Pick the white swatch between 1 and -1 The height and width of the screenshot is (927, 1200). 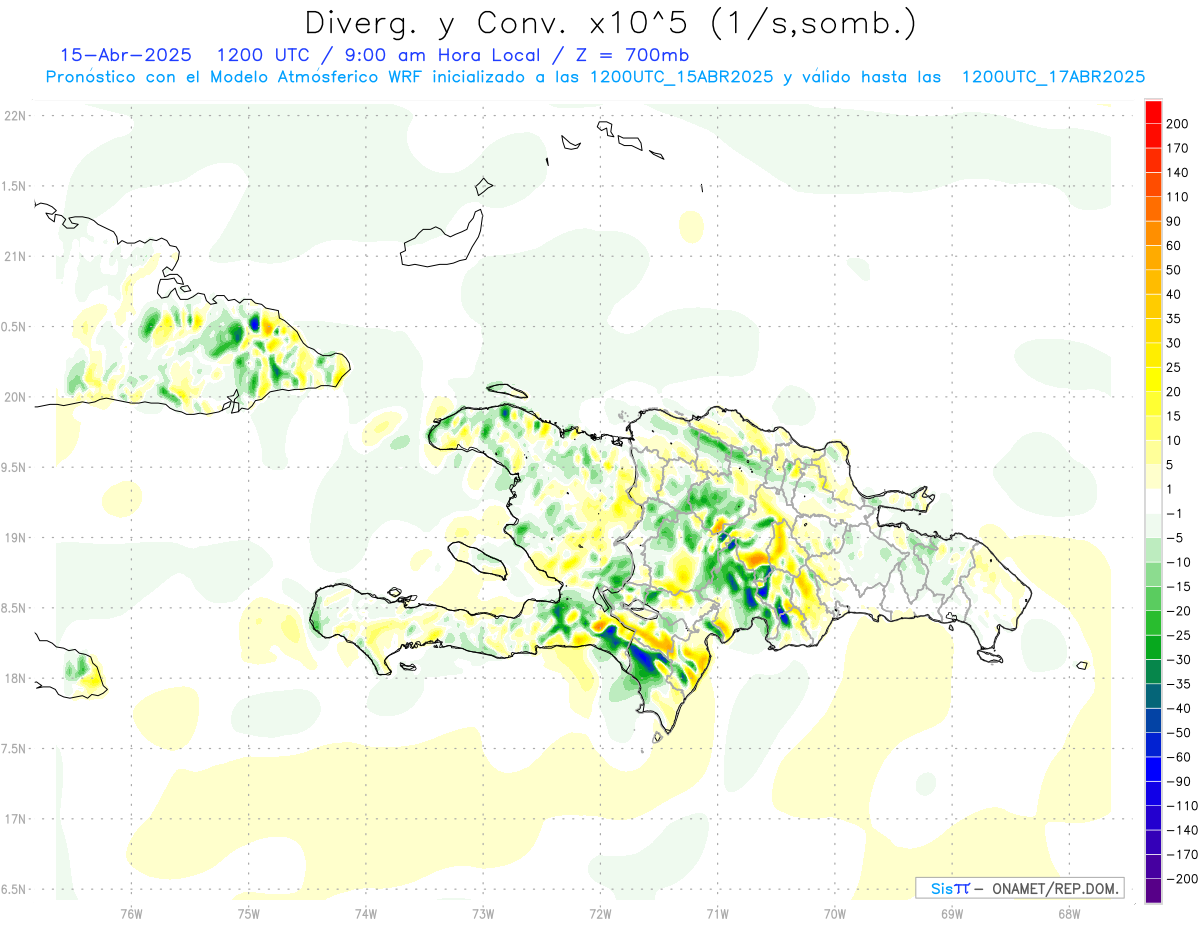(1153, 501)
